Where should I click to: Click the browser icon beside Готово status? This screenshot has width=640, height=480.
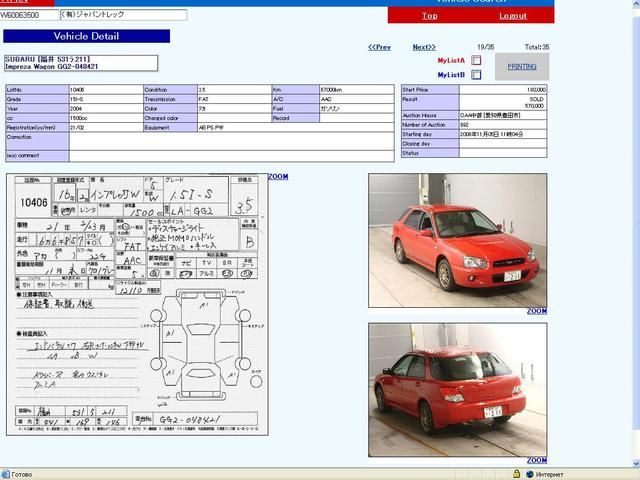5,474
